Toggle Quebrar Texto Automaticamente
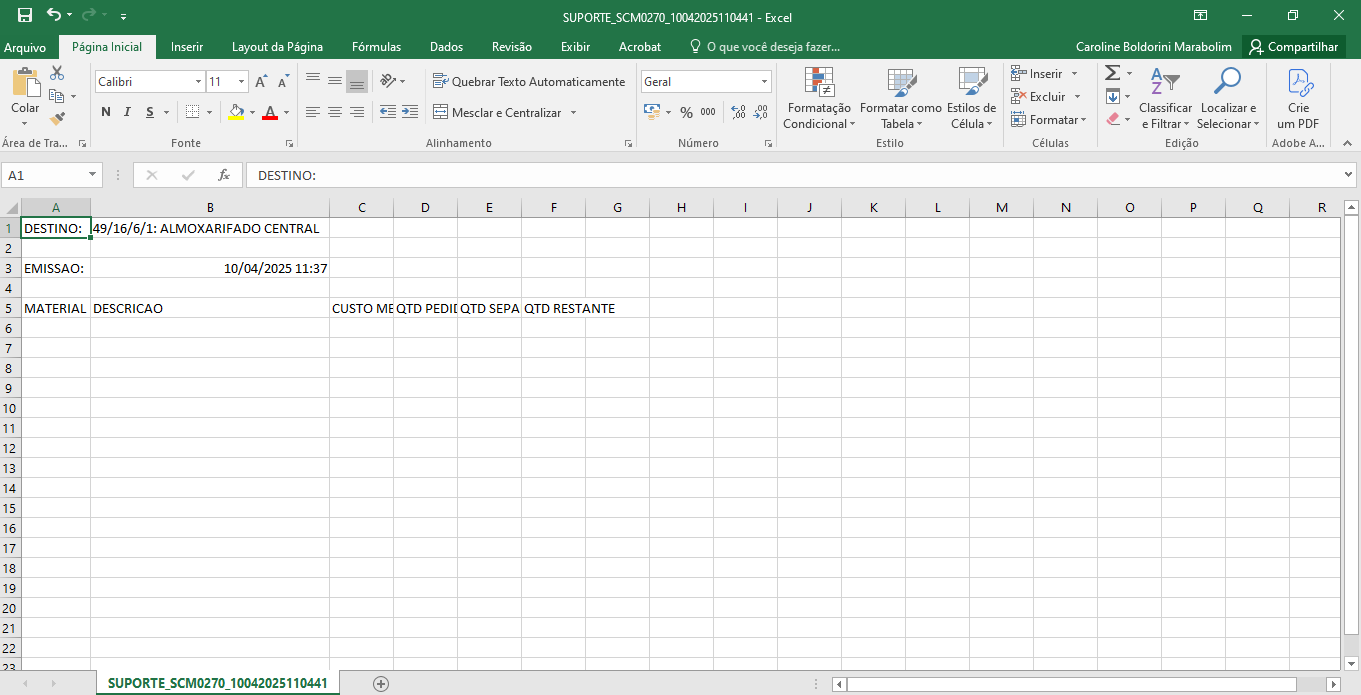 coord(529,82)
